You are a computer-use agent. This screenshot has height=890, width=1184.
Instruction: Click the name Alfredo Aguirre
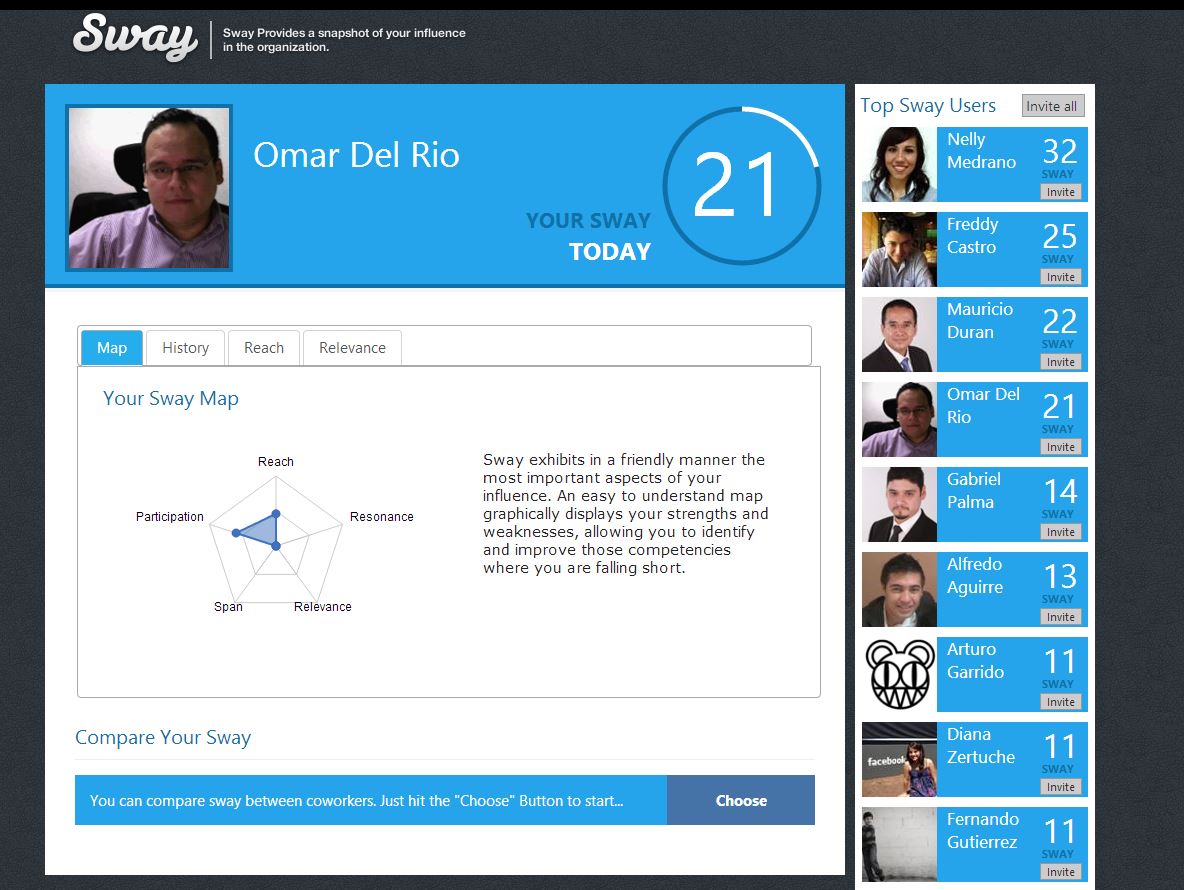(x=975, y=576)
